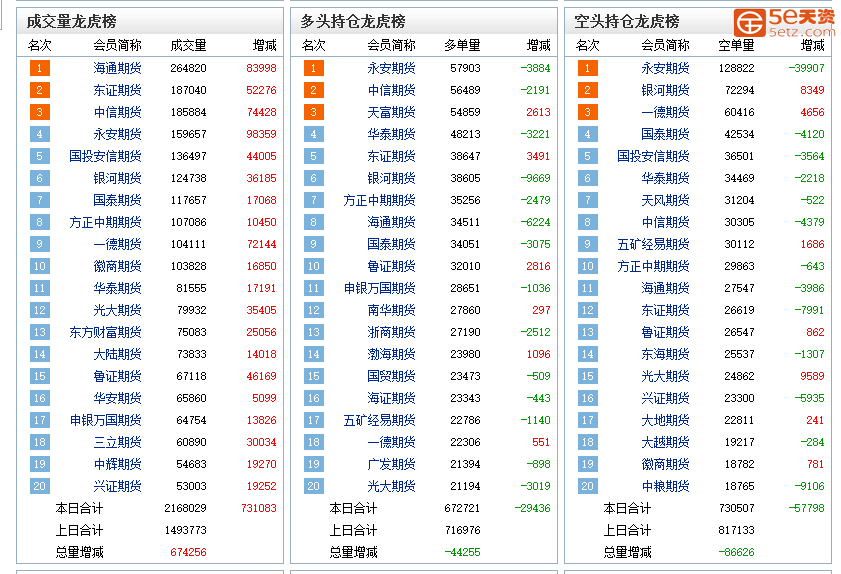841x574 pixels.
Task: Open 永安期货 link in 多头持仓龙虎榜
Action: click(x=392, y=68)
